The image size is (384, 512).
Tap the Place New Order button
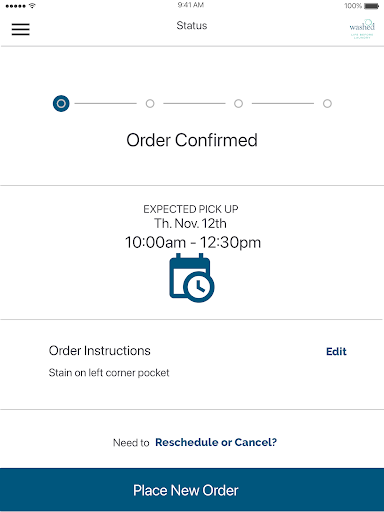(x=192, y=490)
